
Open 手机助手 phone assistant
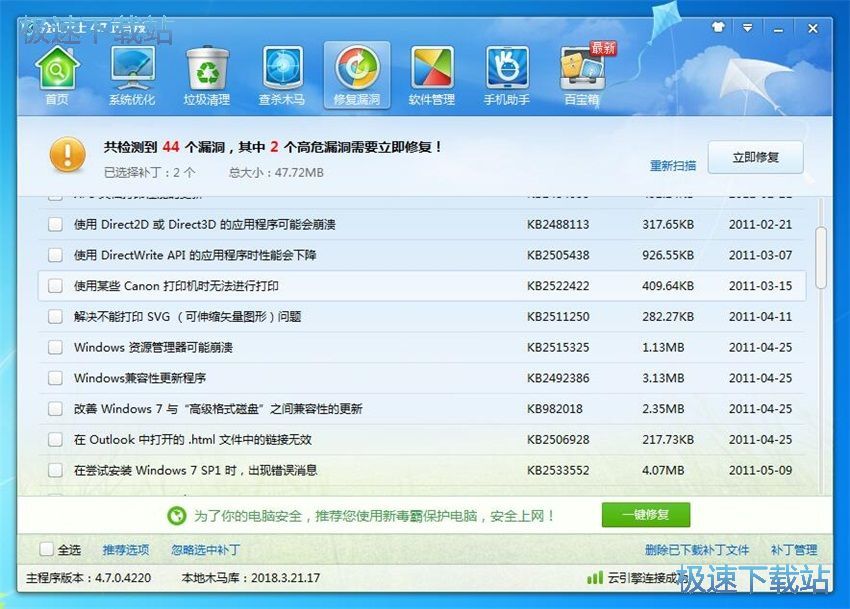coord(506,76)
